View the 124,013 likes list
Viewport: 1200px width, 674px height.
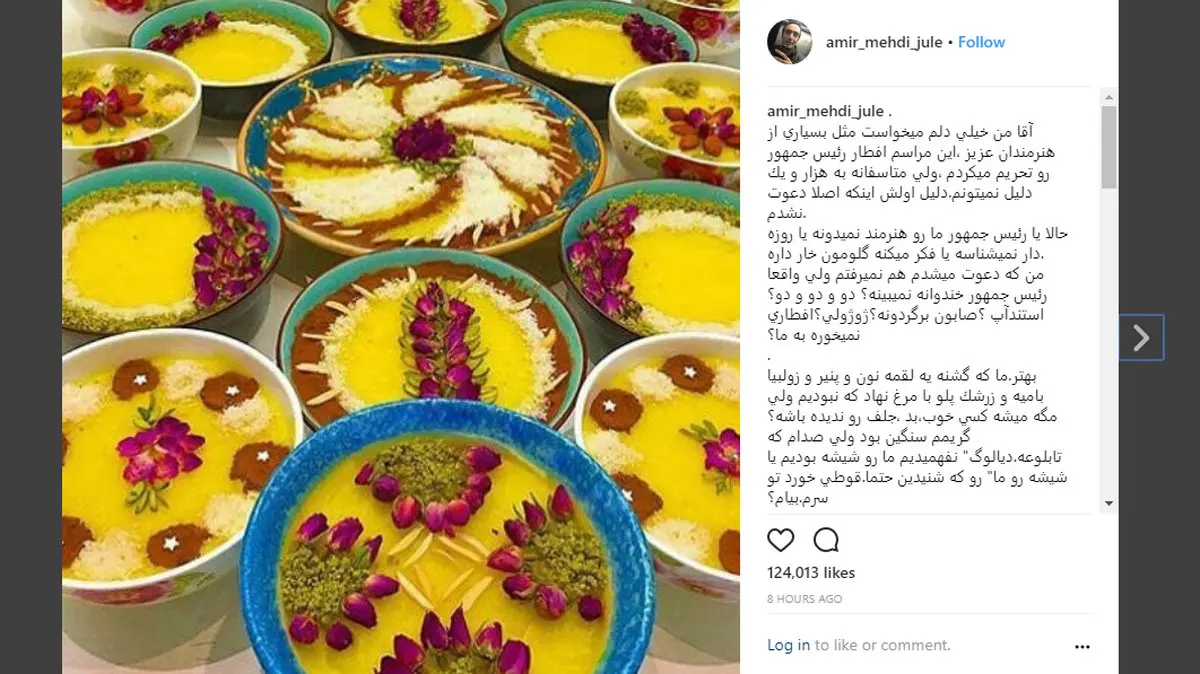coord(811,573)
